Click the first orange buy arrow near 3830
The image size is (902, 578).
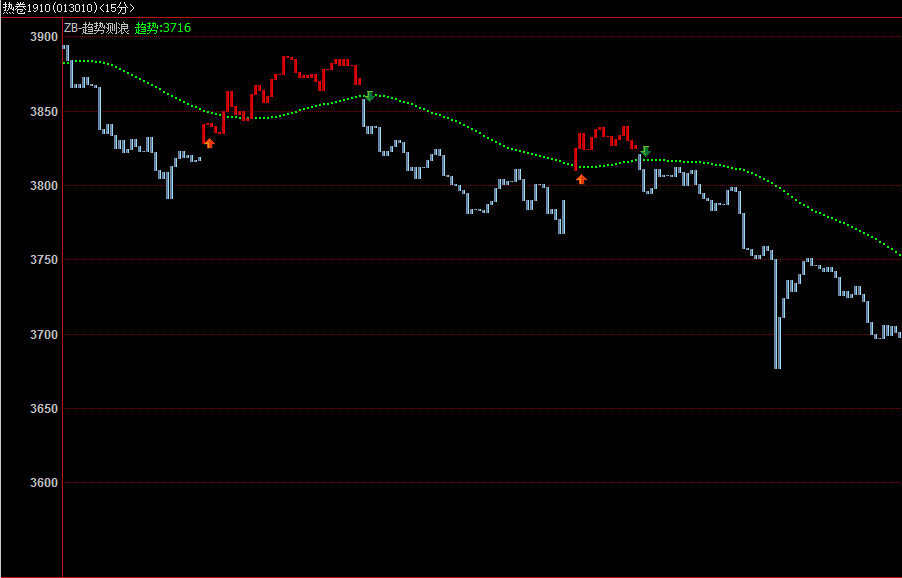(209, 143)
